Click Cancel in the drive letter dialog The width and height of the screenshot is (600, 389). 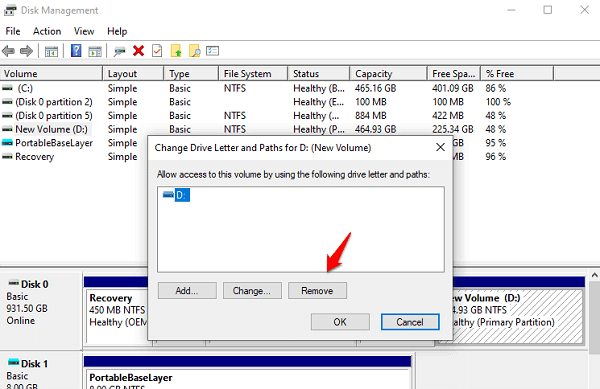pyautogui.click(x=410, y=322)
